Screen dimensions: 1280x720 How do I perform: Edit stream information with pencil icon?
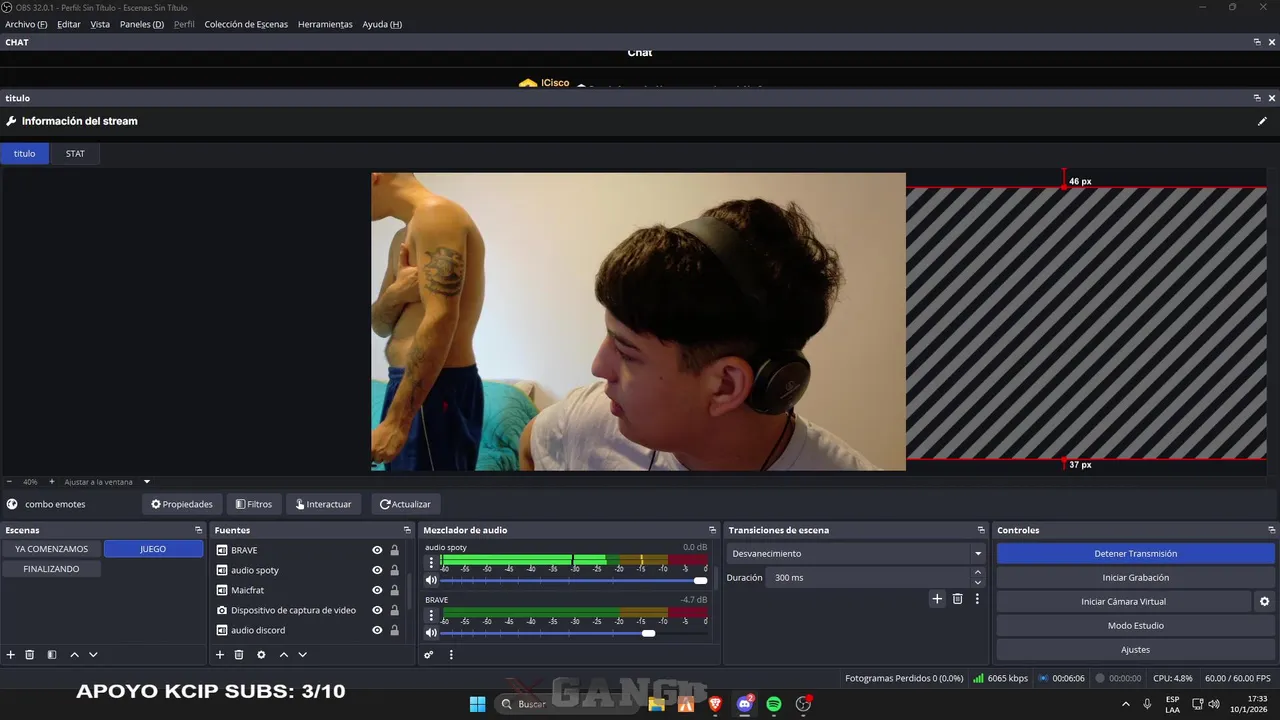(1262, 121)
